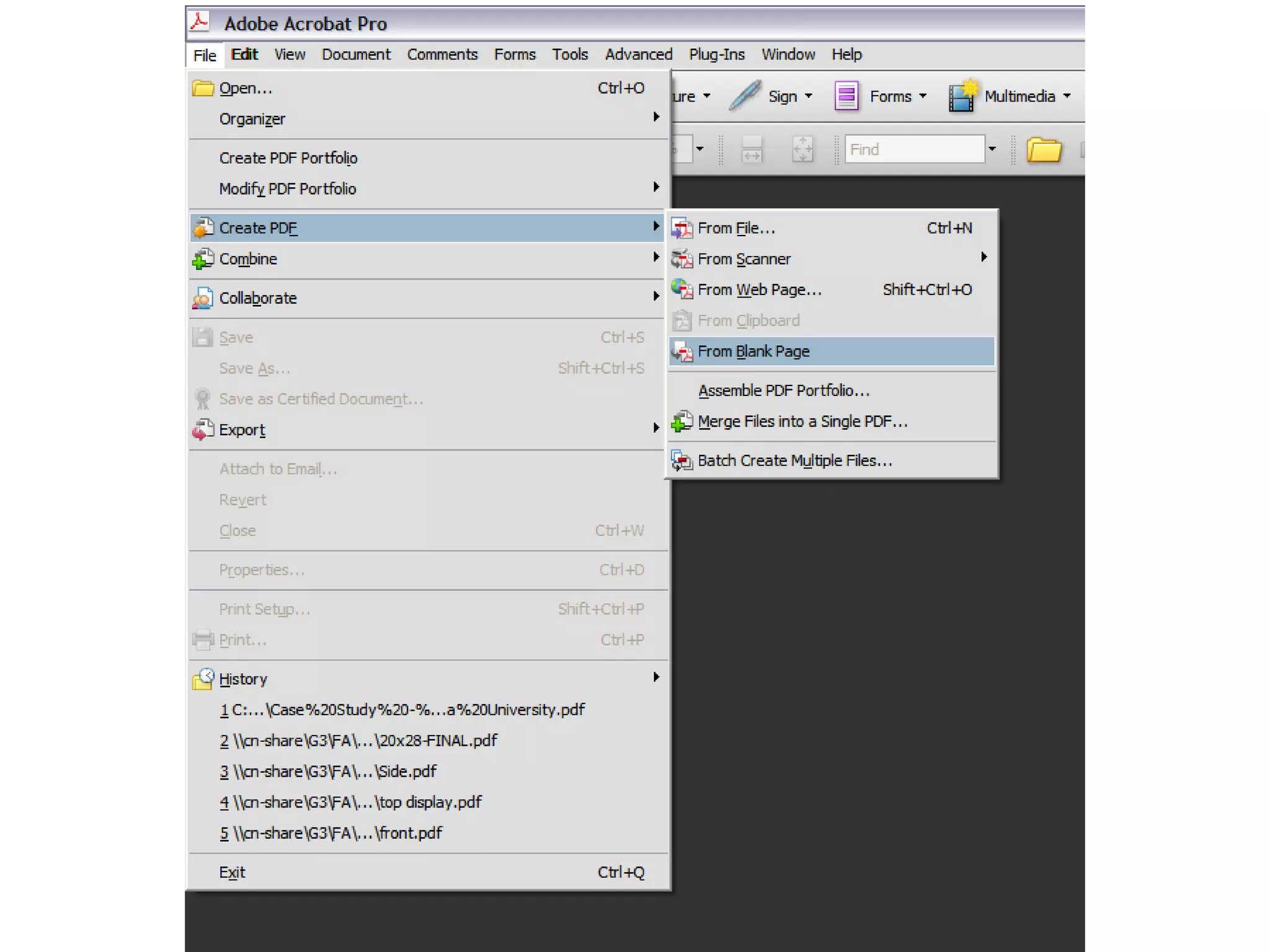Click the fit page arrows icon

(802, 150)
